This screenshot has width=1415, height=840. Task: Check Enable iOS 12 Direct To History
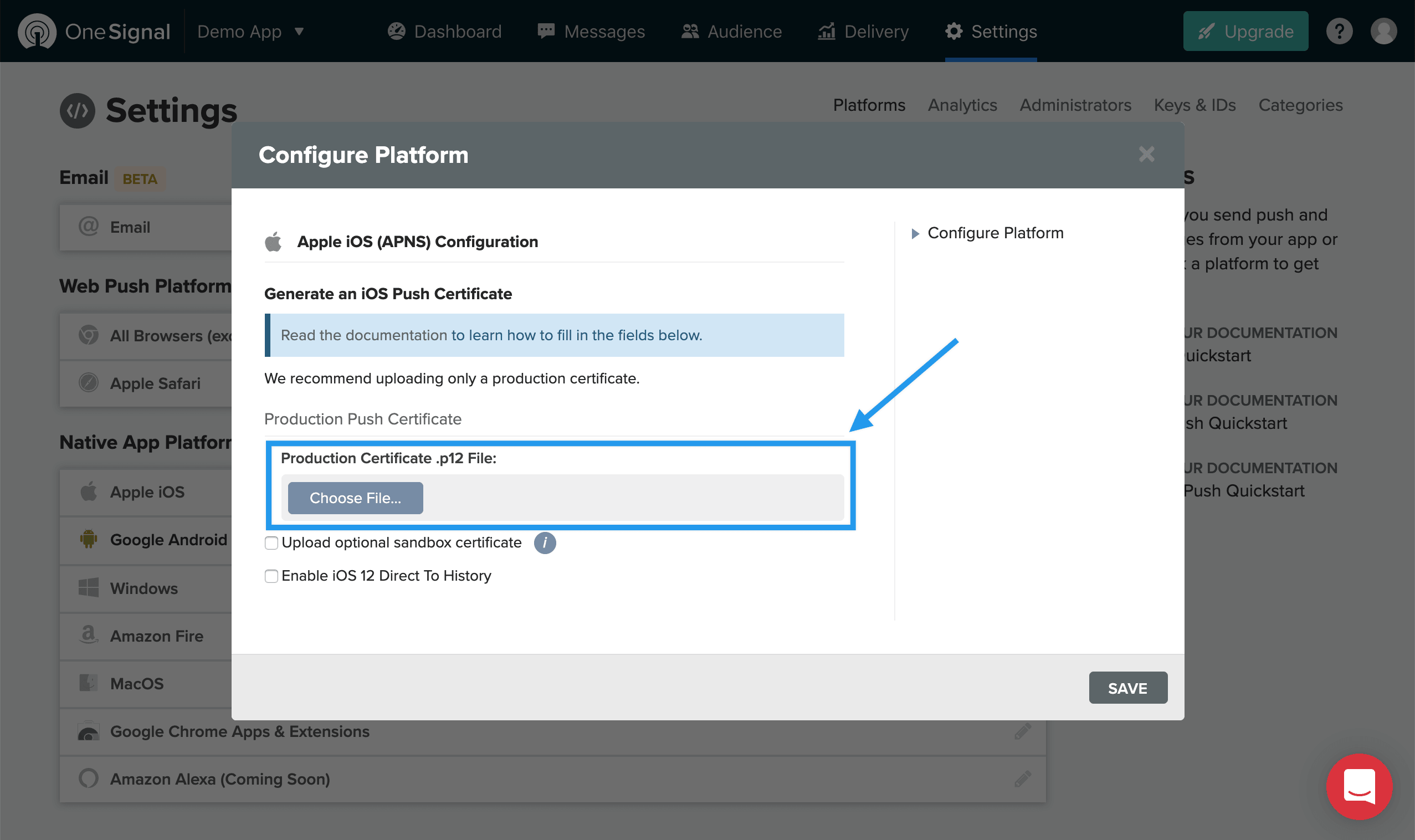(271, 576)
